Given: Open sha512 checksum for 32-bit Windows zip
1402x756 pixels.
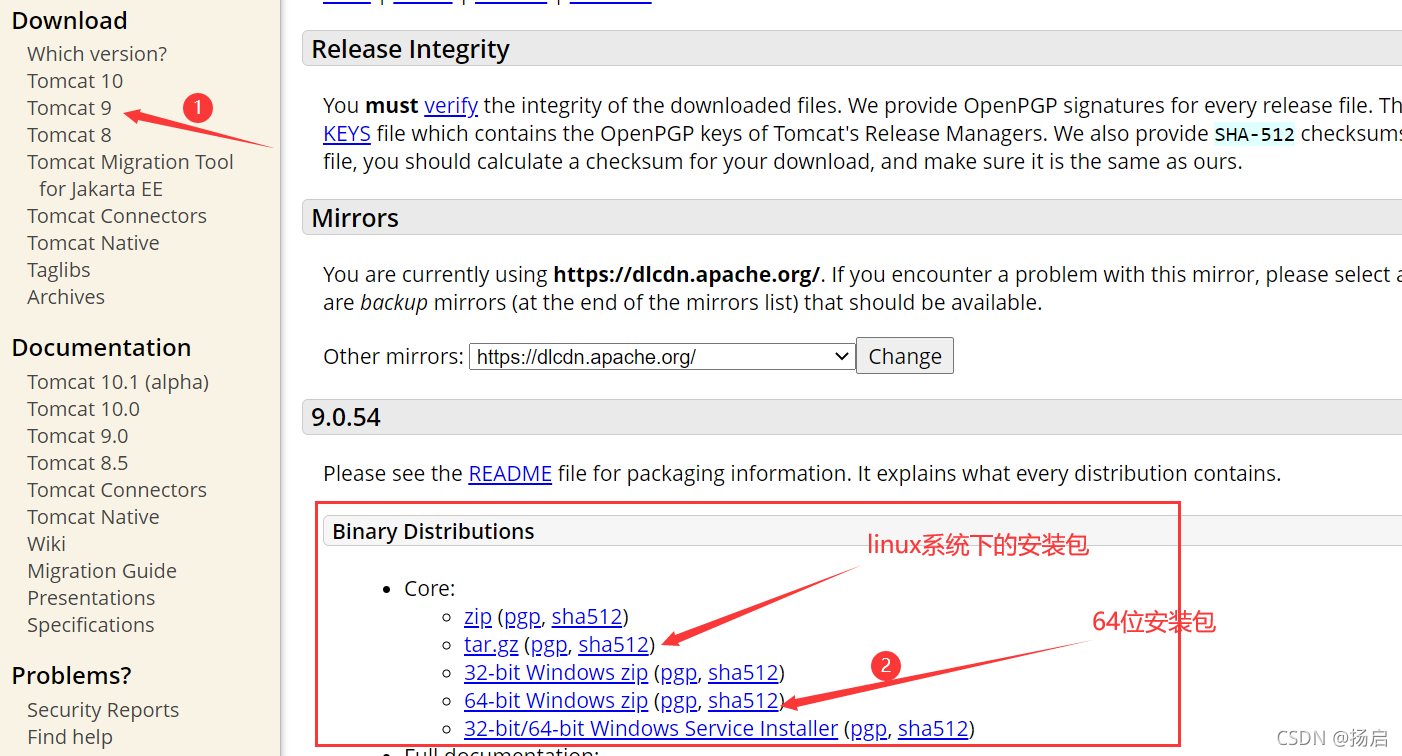Looking at the screenshot, I should (743, 673).
